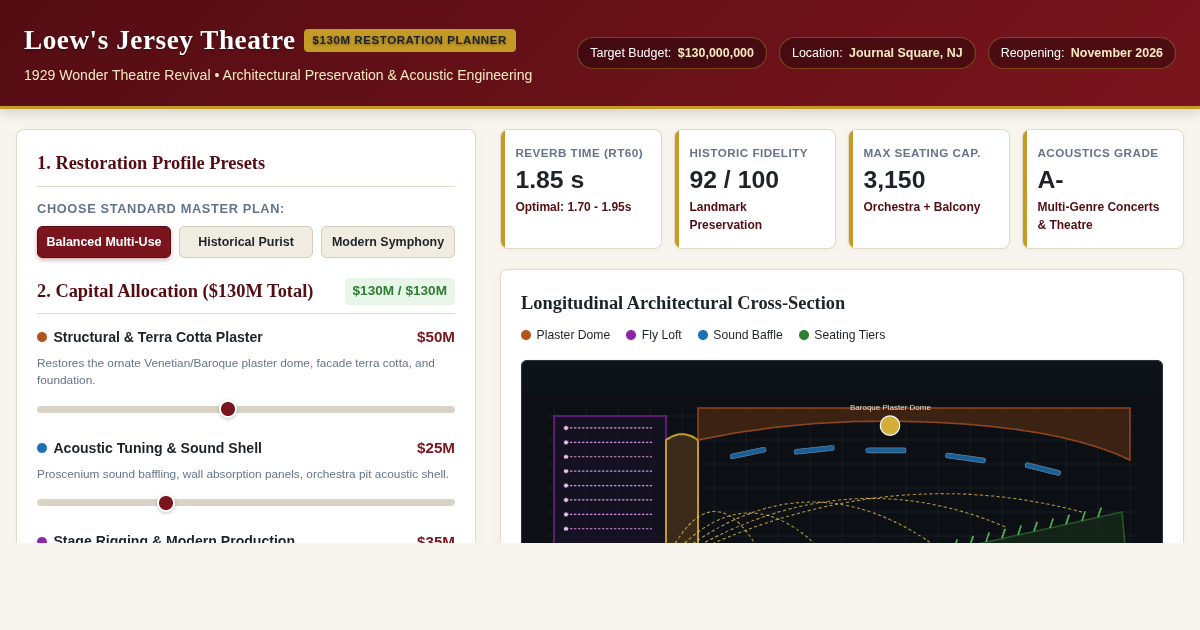Open the Reverb Time (RT60) stat card

pyautogui.click(x=581, y=189)
